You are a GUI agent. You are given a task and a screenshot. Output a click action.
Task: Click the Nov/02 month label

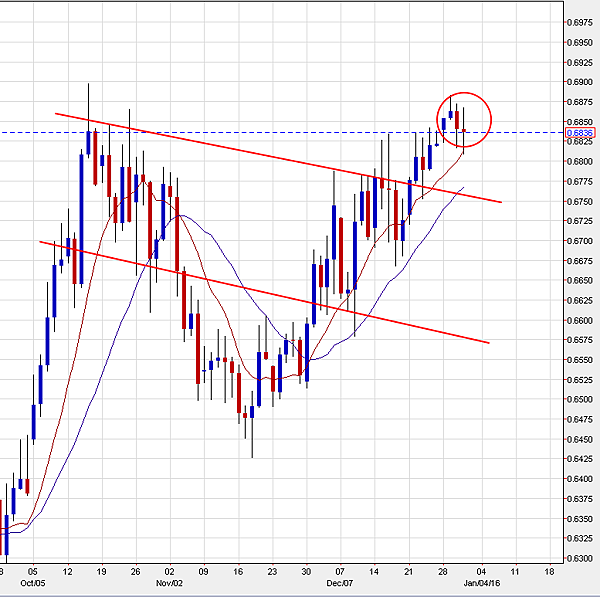(169, 583)
